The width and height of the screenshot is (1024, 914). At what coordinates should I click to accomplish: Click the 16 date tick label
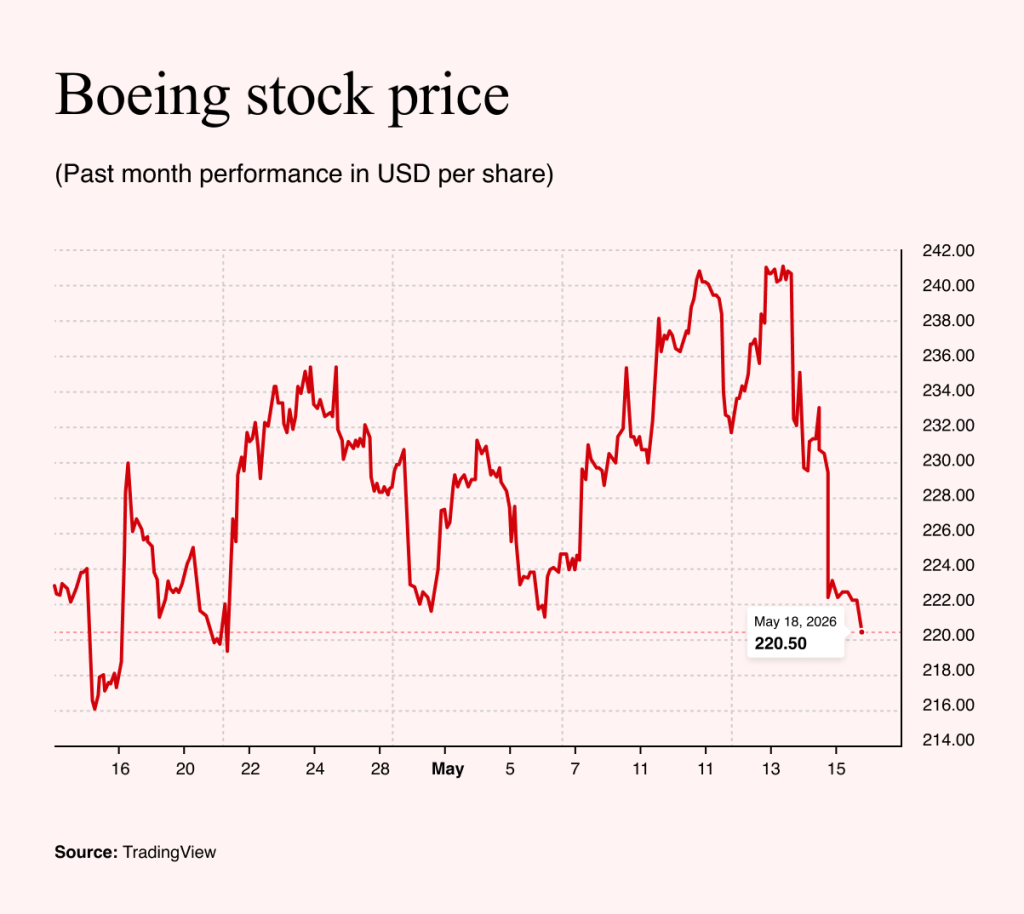pyautogui.click(x=120, y=769)
